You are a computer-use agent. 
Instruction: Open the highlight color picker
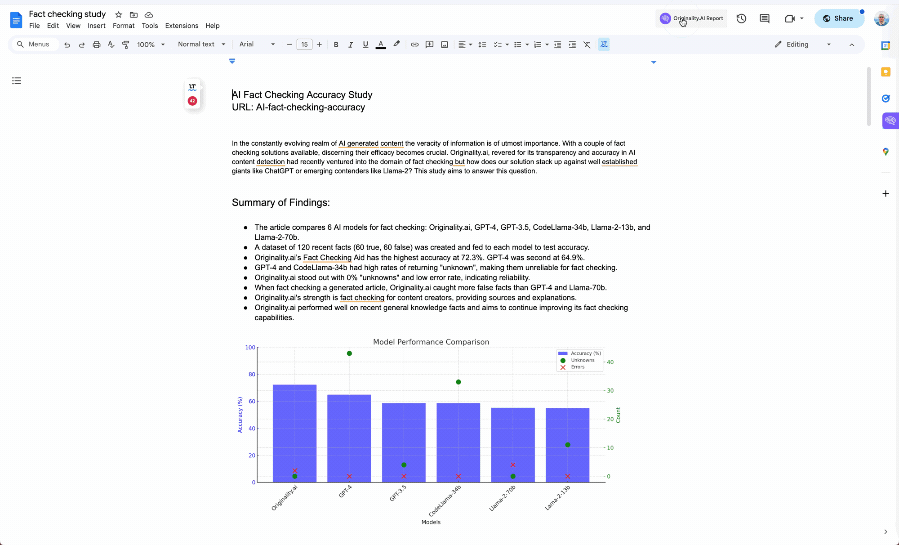396,45
